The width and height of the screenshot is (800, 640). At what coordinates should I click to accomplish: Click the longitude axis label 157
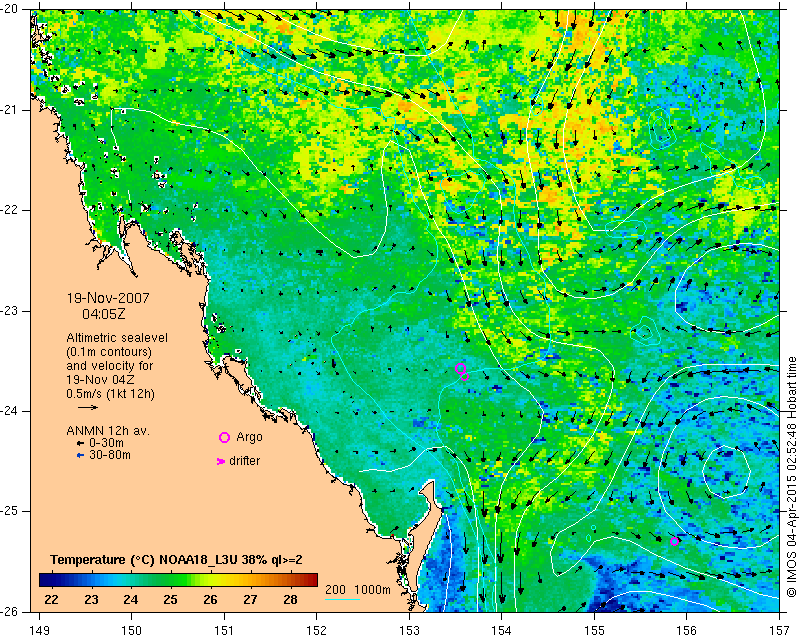(x=779, y=631)
